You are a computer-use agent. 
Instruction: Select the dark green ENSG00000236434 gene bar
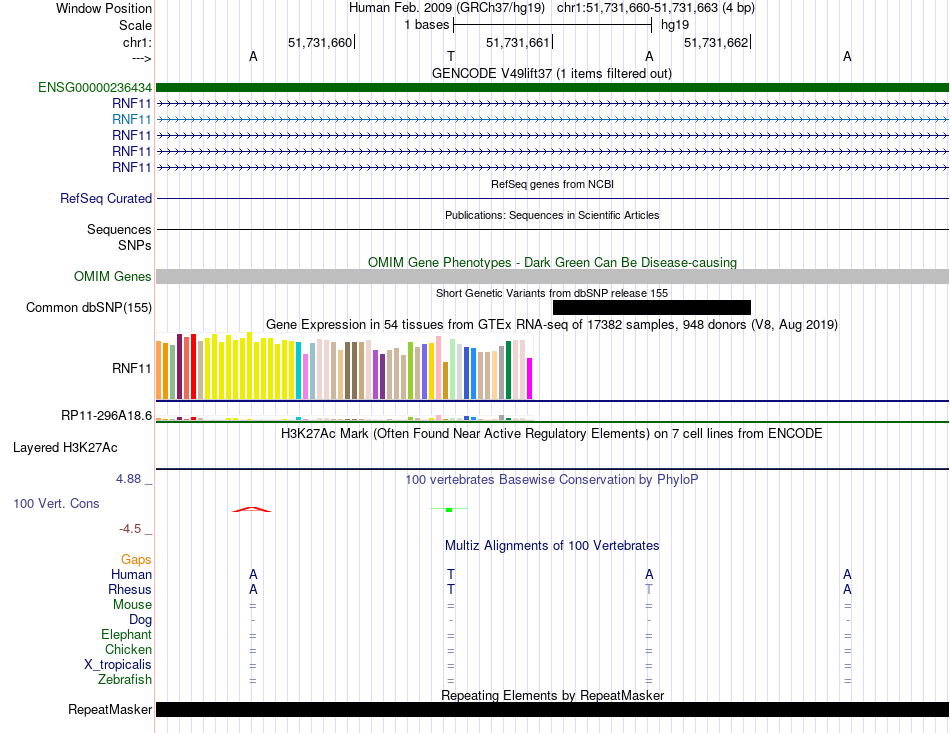[x=552, y=88]
